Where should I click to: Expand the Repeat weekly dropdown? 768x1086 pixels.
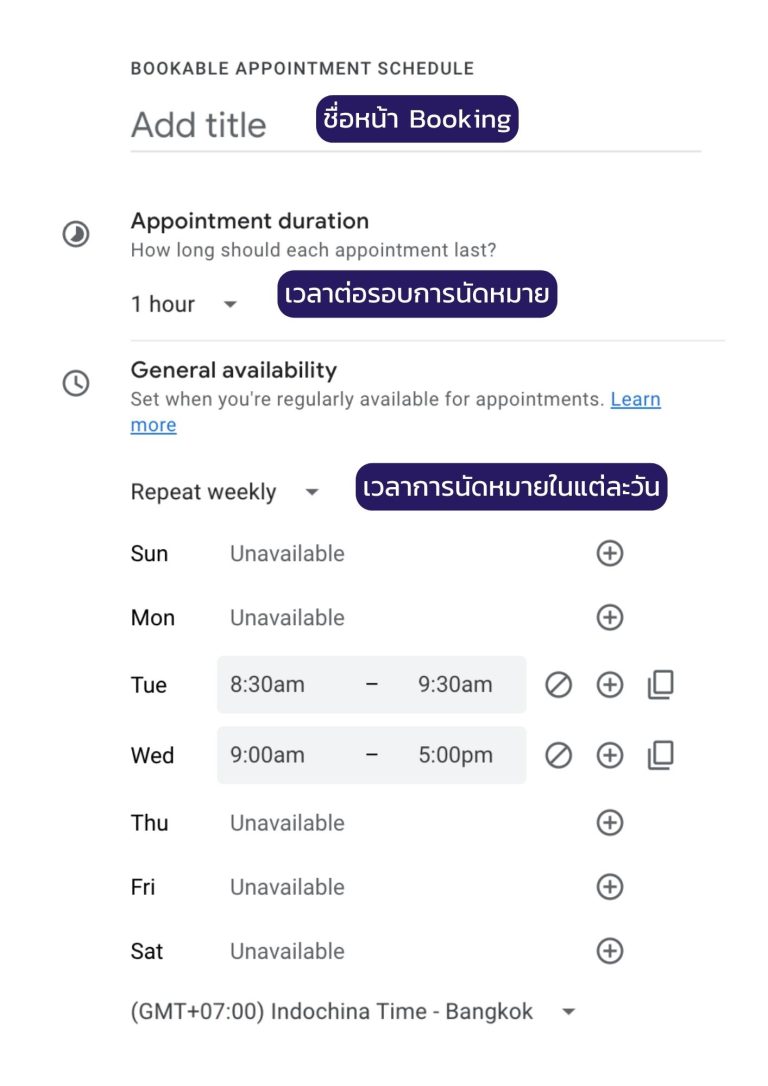226,492
